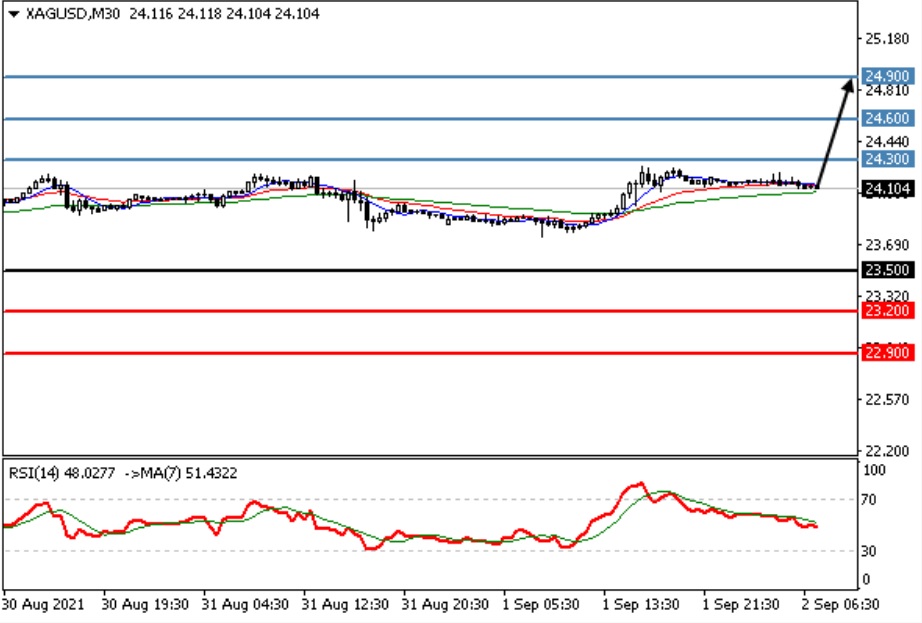Viewport: 922px width, 623px height.
Task: Select the 24.600 price level label
Action: pyautogui.click(x=888, y=118)
